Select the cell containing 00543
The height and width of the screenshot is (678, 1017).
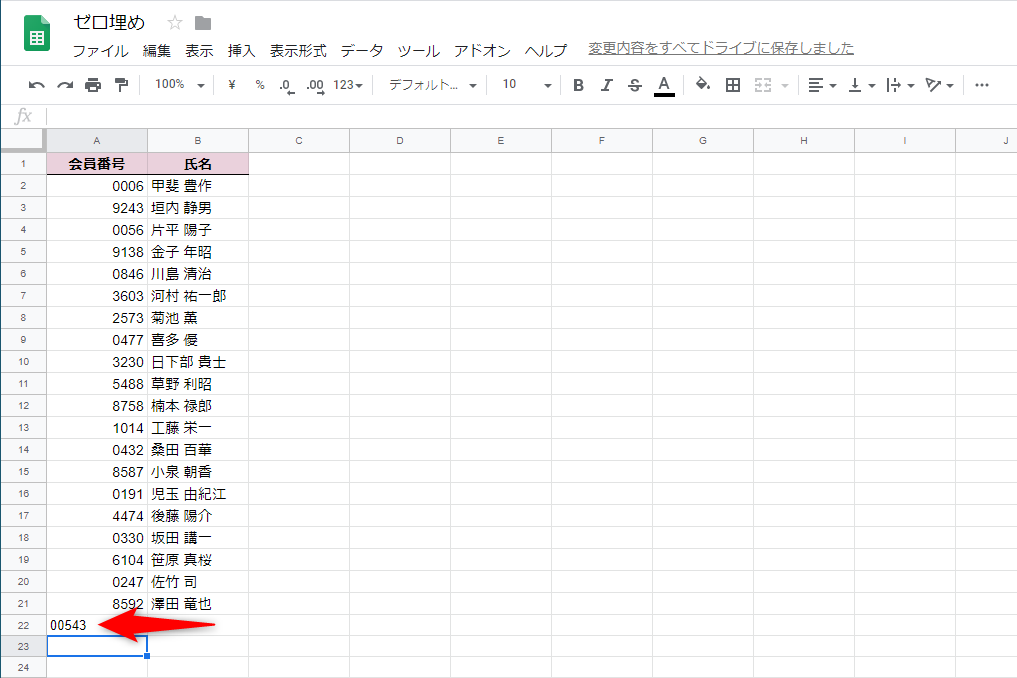click(x=97, y=625)
